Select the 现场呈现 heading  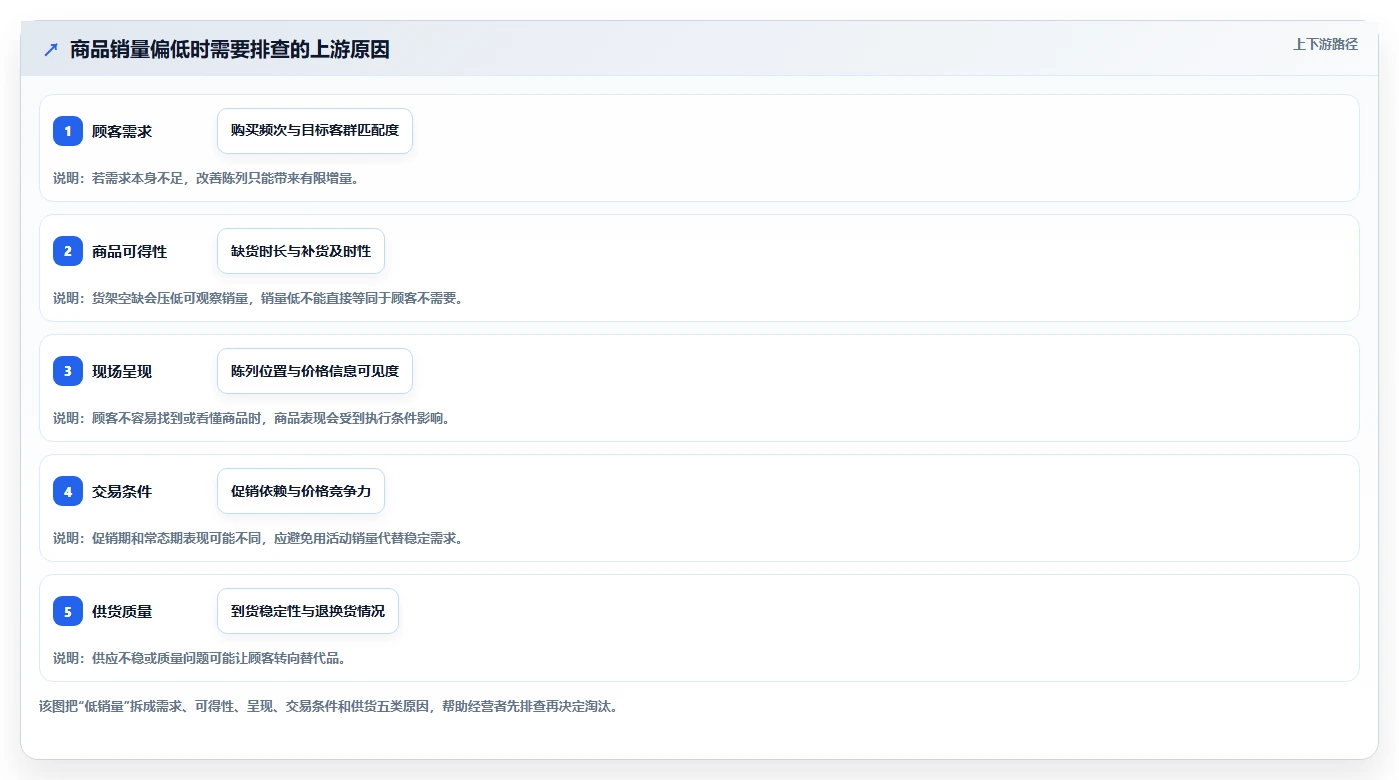122,371
